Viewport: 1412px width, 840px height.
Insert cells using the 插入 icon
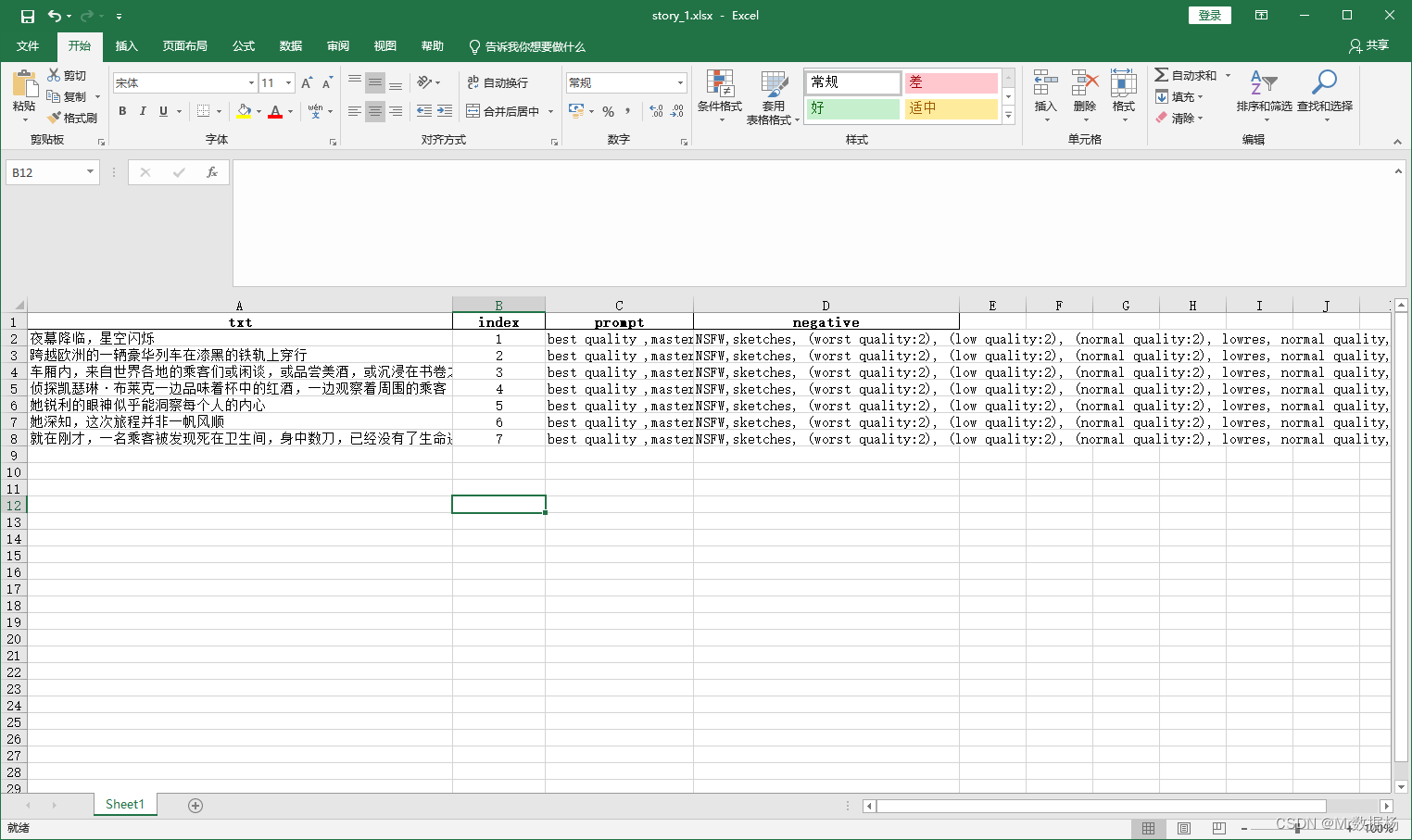(1045, 95)
